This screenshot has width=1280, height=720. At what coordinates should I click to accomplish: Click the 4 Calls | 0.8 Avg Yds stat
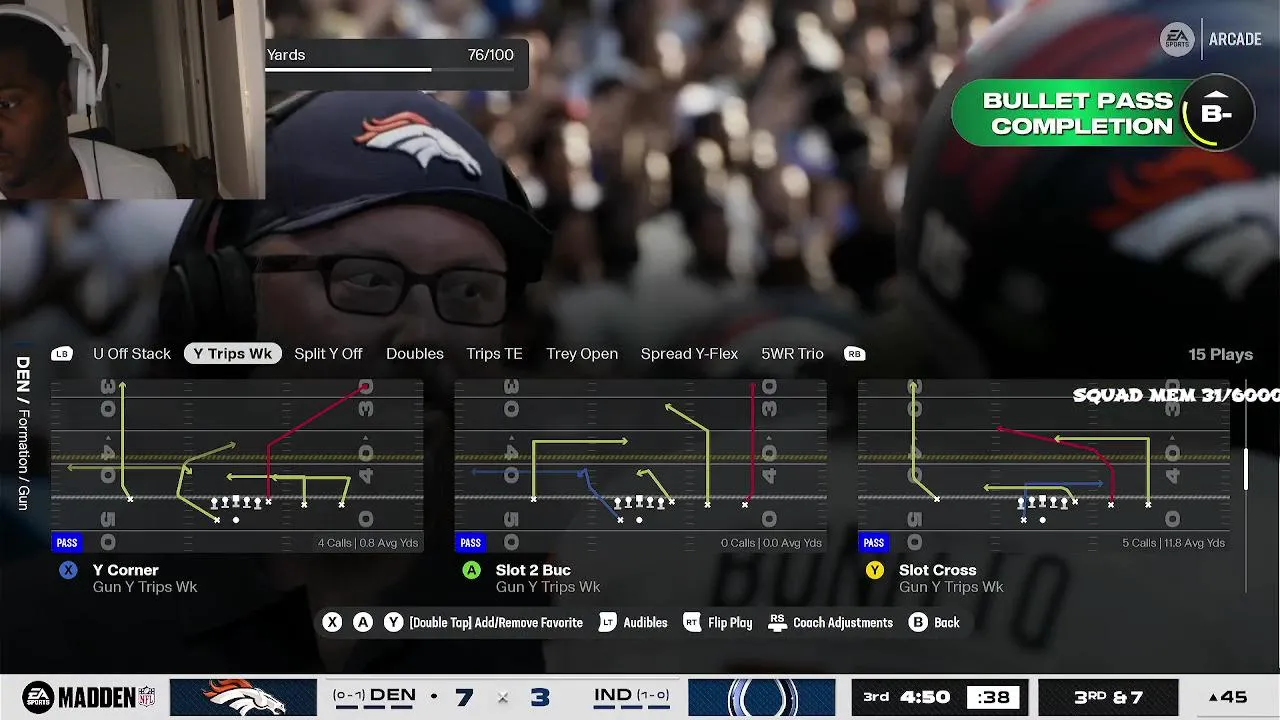pyautogui.click(x=368, y=543)
